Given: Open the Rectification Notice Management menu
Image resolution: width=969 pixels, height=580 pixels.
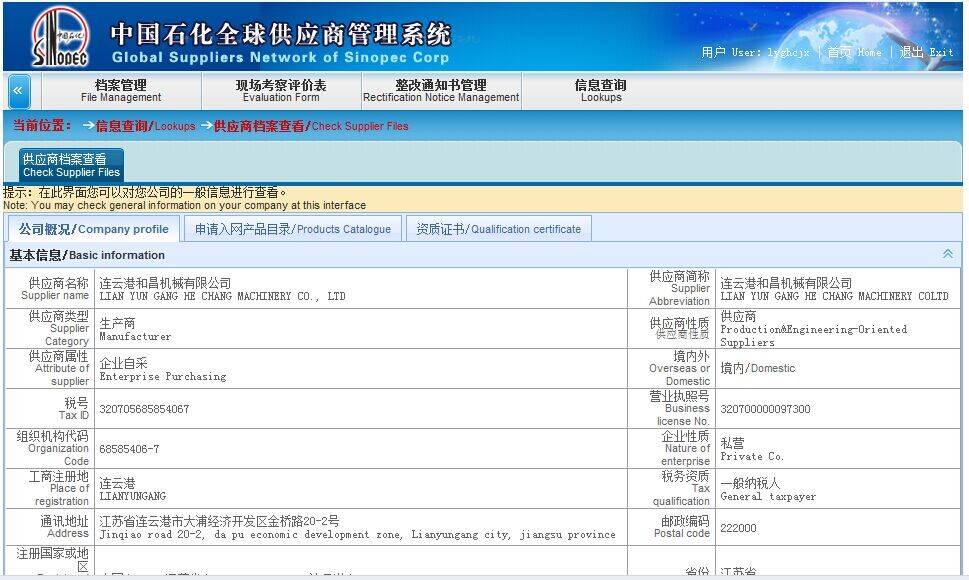Looking at the screenshot, I should (x=441, y=91).
